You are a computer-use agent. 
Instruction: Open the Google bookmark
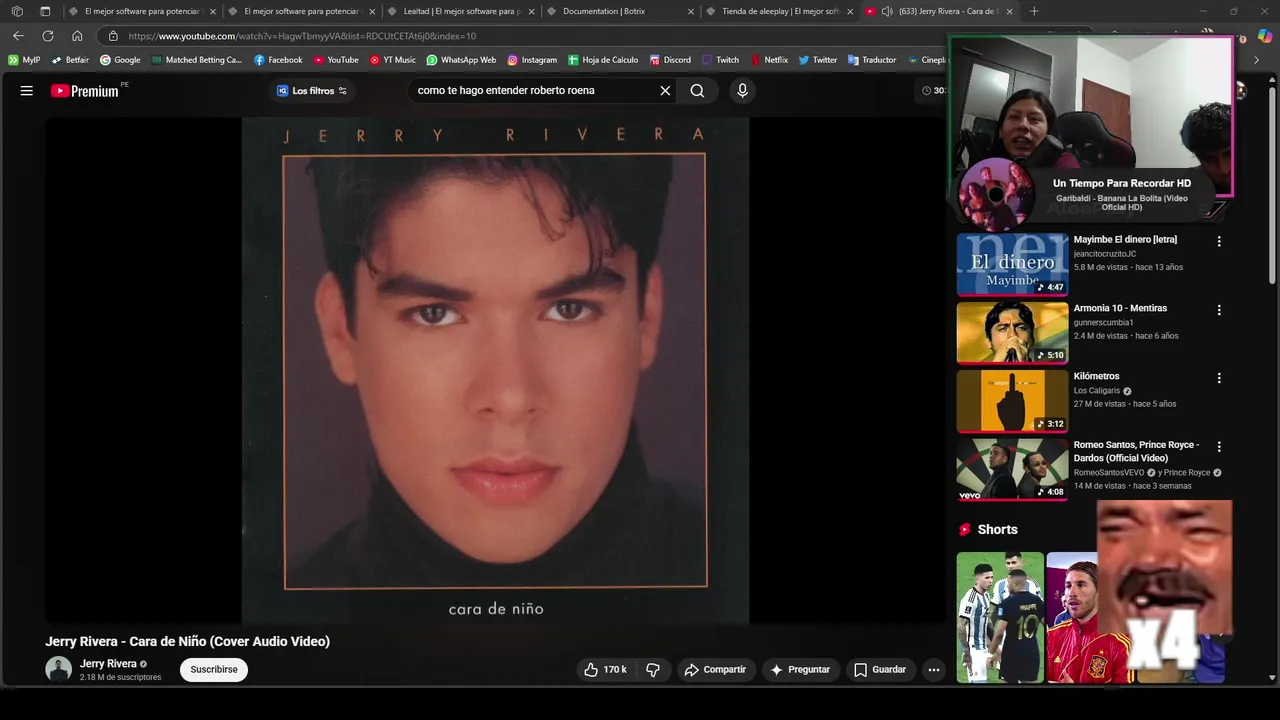[x=120, y=60]
